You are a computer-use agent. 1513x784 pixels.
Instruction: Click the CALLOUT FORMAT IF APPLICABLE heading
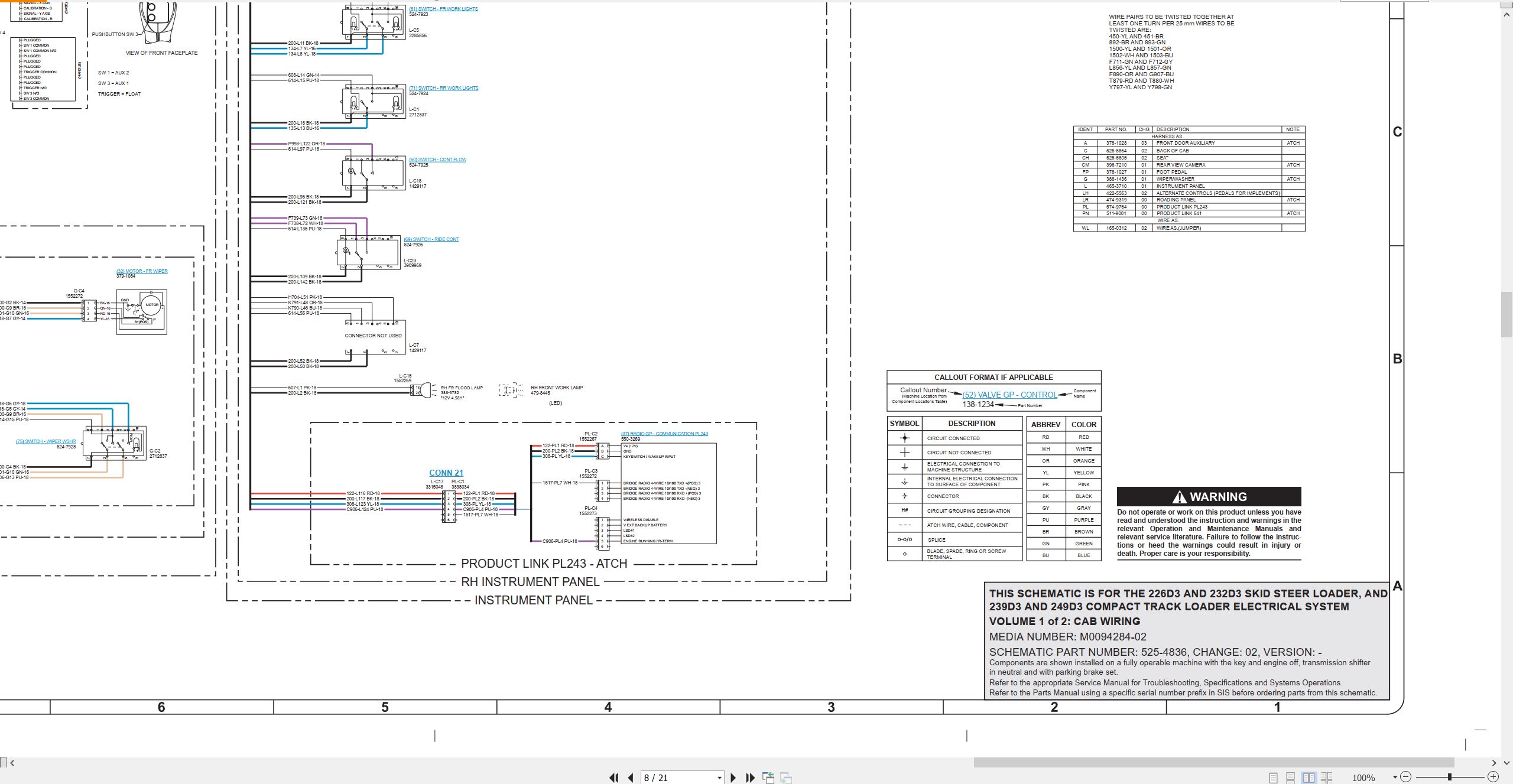pos(993,377)
